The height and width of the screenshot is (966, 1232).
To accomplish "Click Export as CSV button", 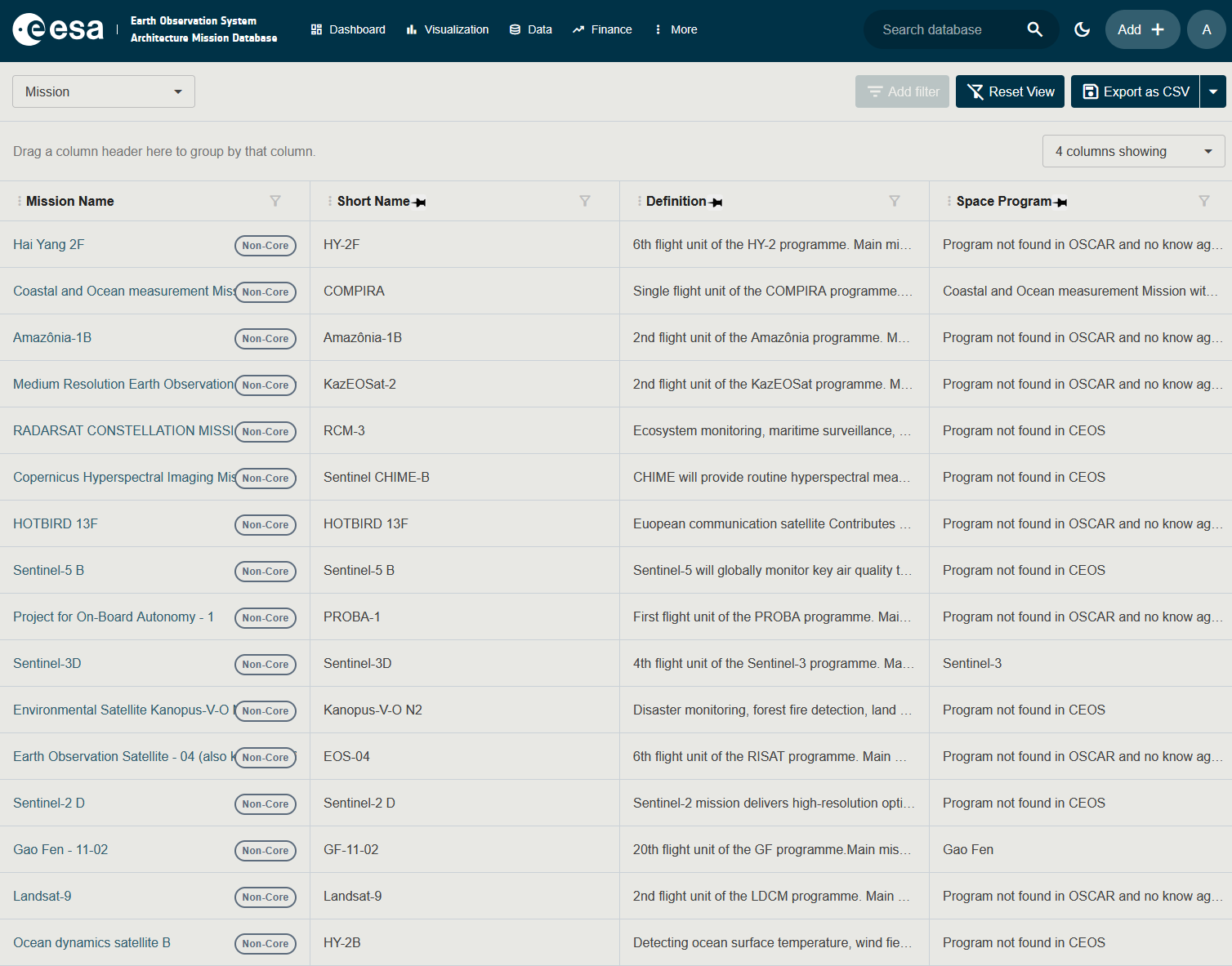I will [x=1136, y=91].
